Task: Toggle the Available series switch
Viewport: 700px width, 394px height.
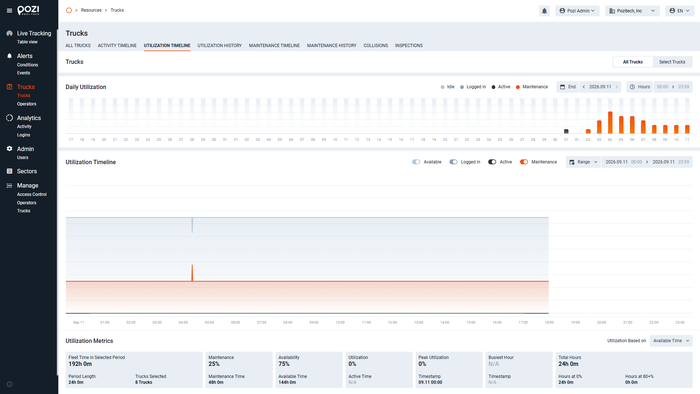Action: pos(416,162)
